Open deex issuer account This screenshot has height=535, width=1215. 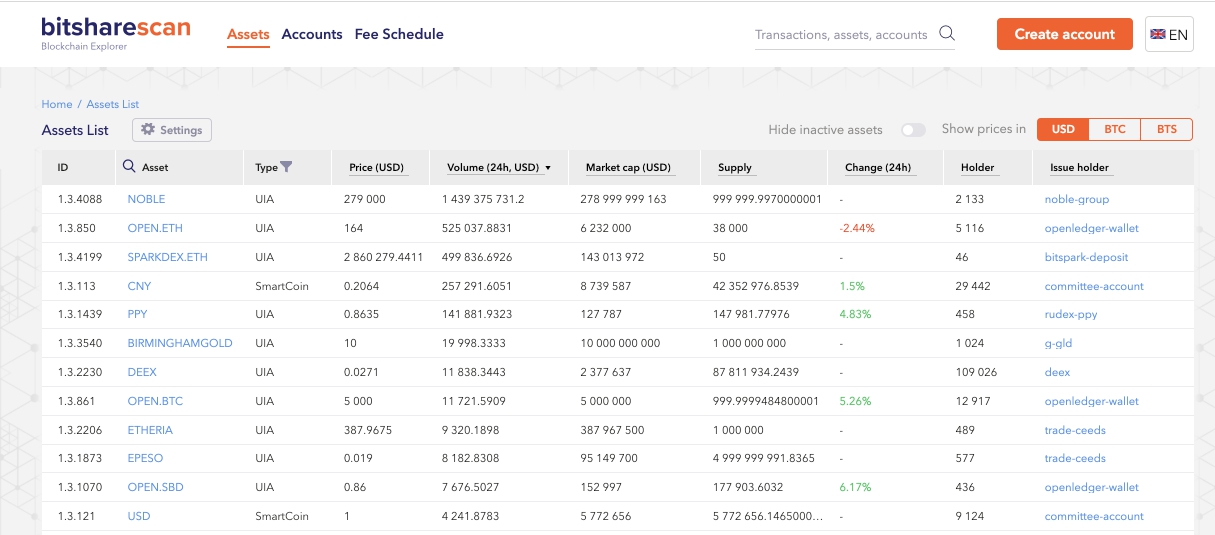1057,372
